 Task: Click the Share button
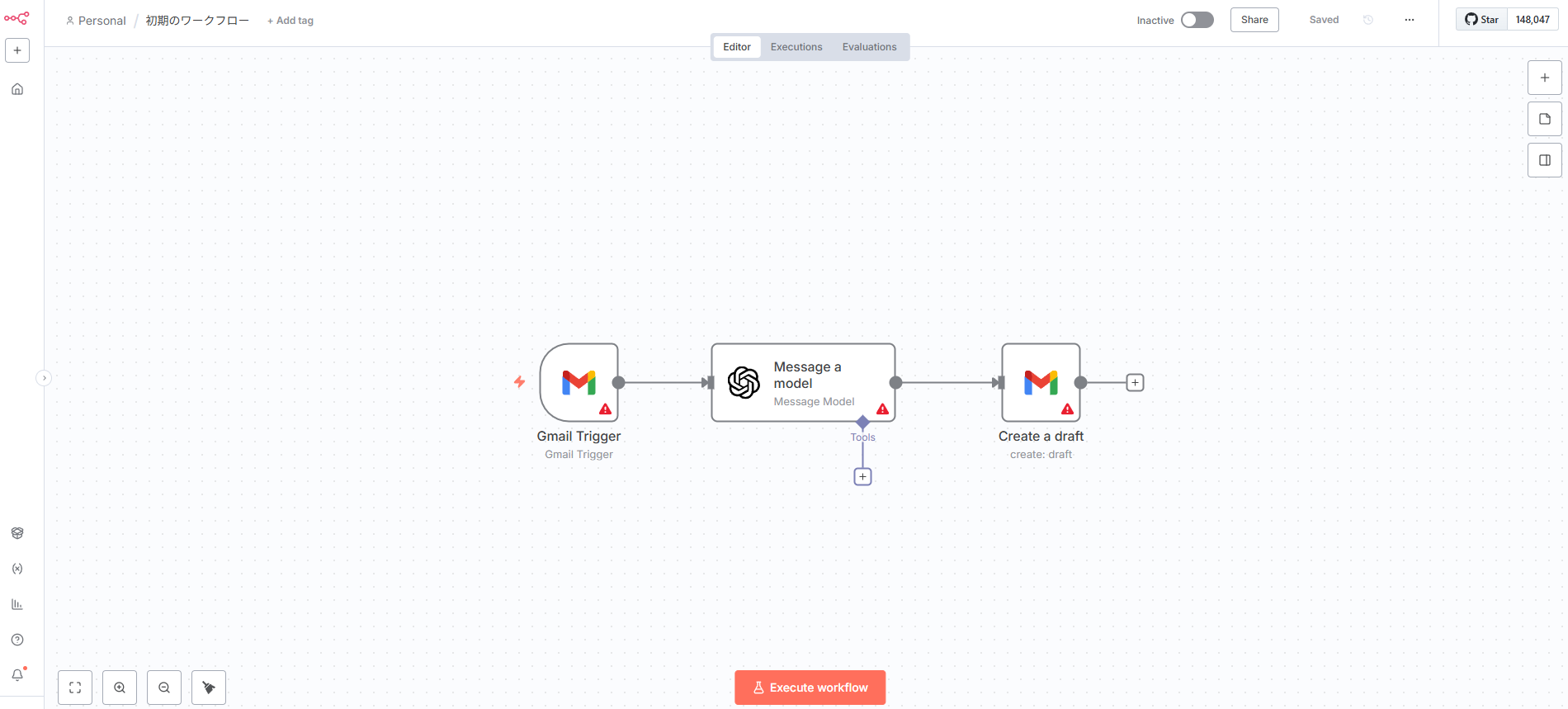pos(1254,20)
